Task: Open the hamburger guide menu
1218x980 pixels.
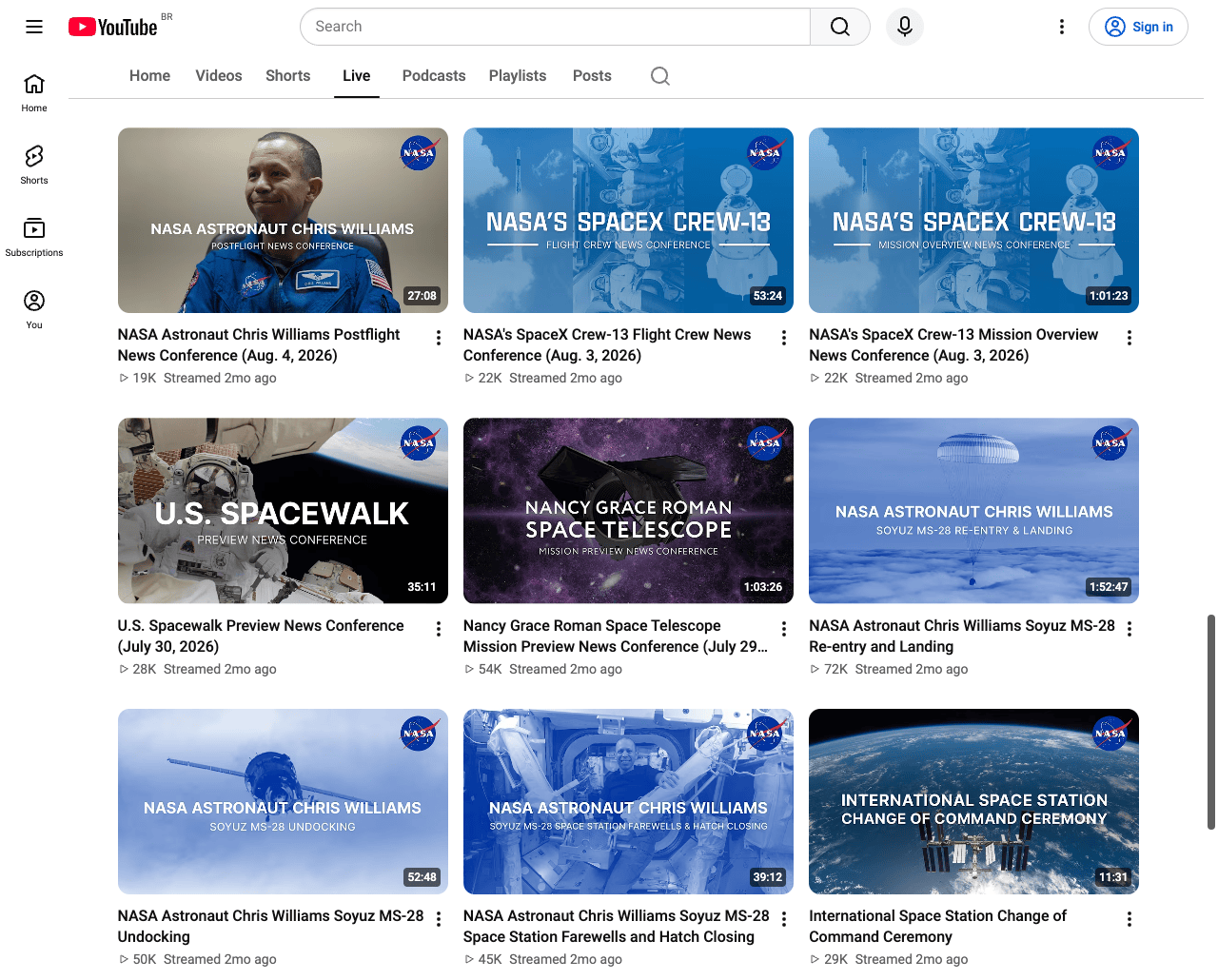Action: click(34, 27)
